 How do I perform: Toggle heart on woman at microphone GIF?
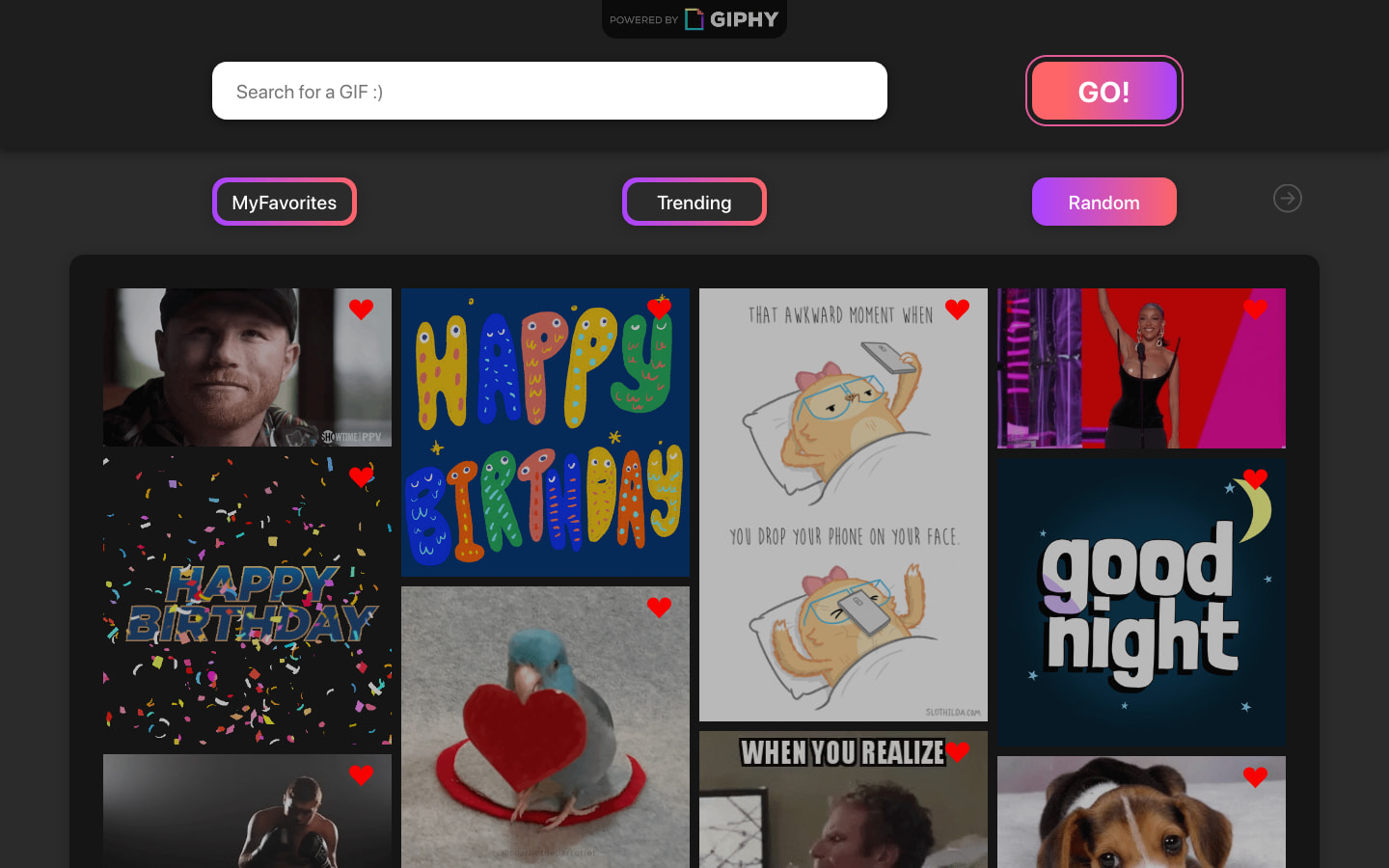coord(1255,310)
